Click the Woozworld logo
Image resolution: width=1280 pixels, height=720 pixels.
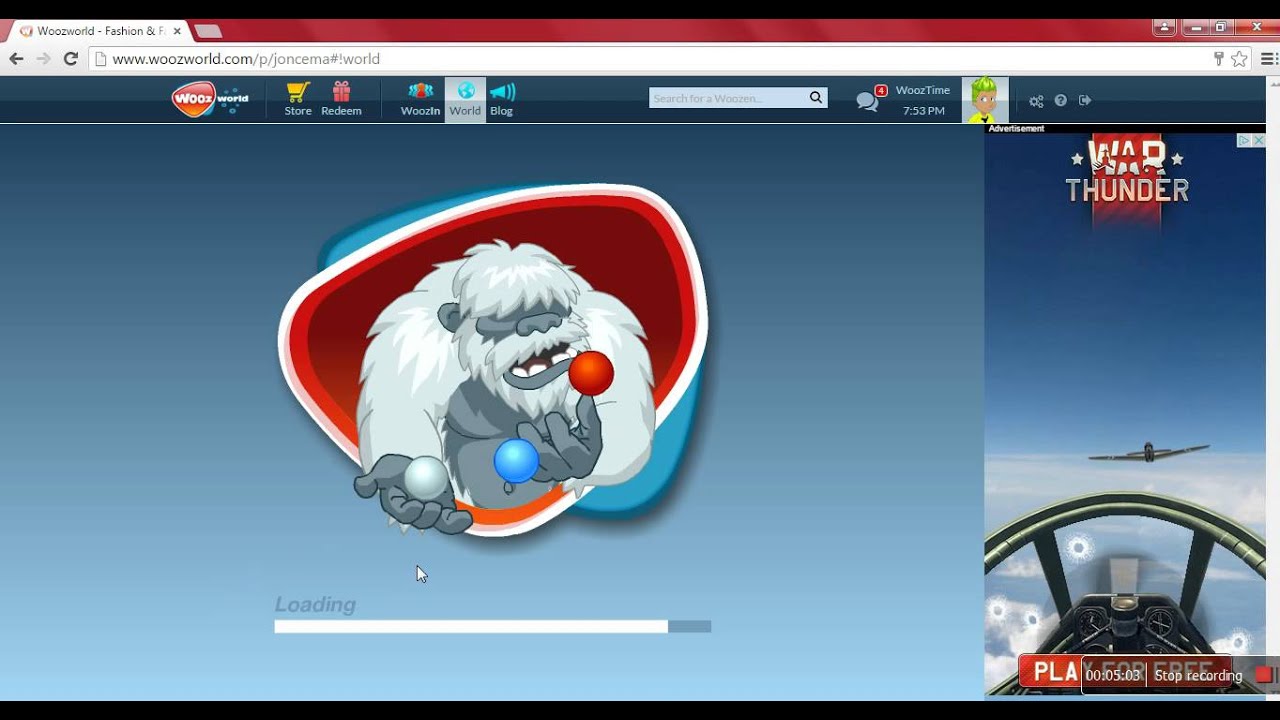(209, 99)
